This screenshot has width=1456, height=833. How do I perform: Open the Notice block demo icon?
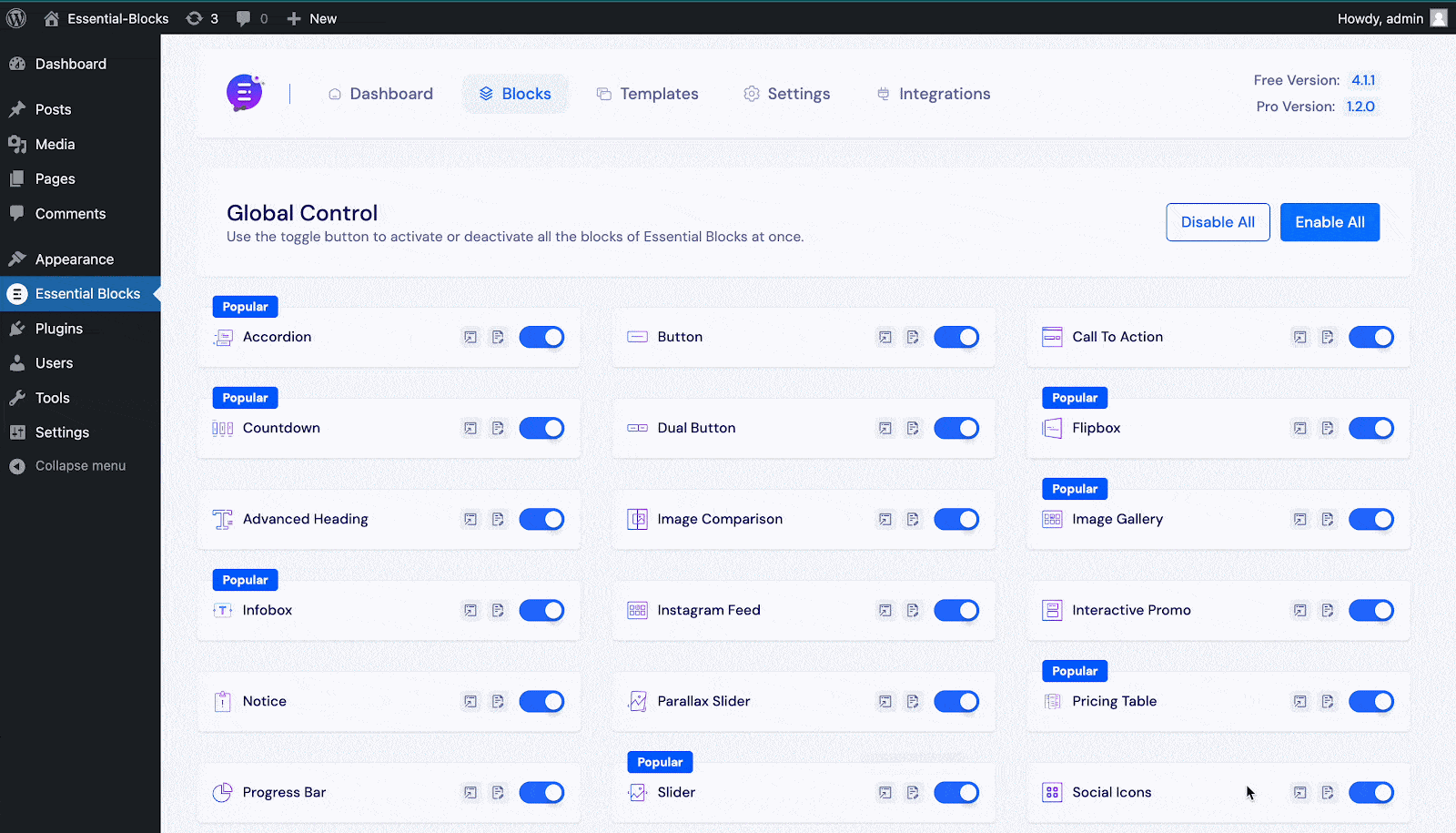coord(470,701)
